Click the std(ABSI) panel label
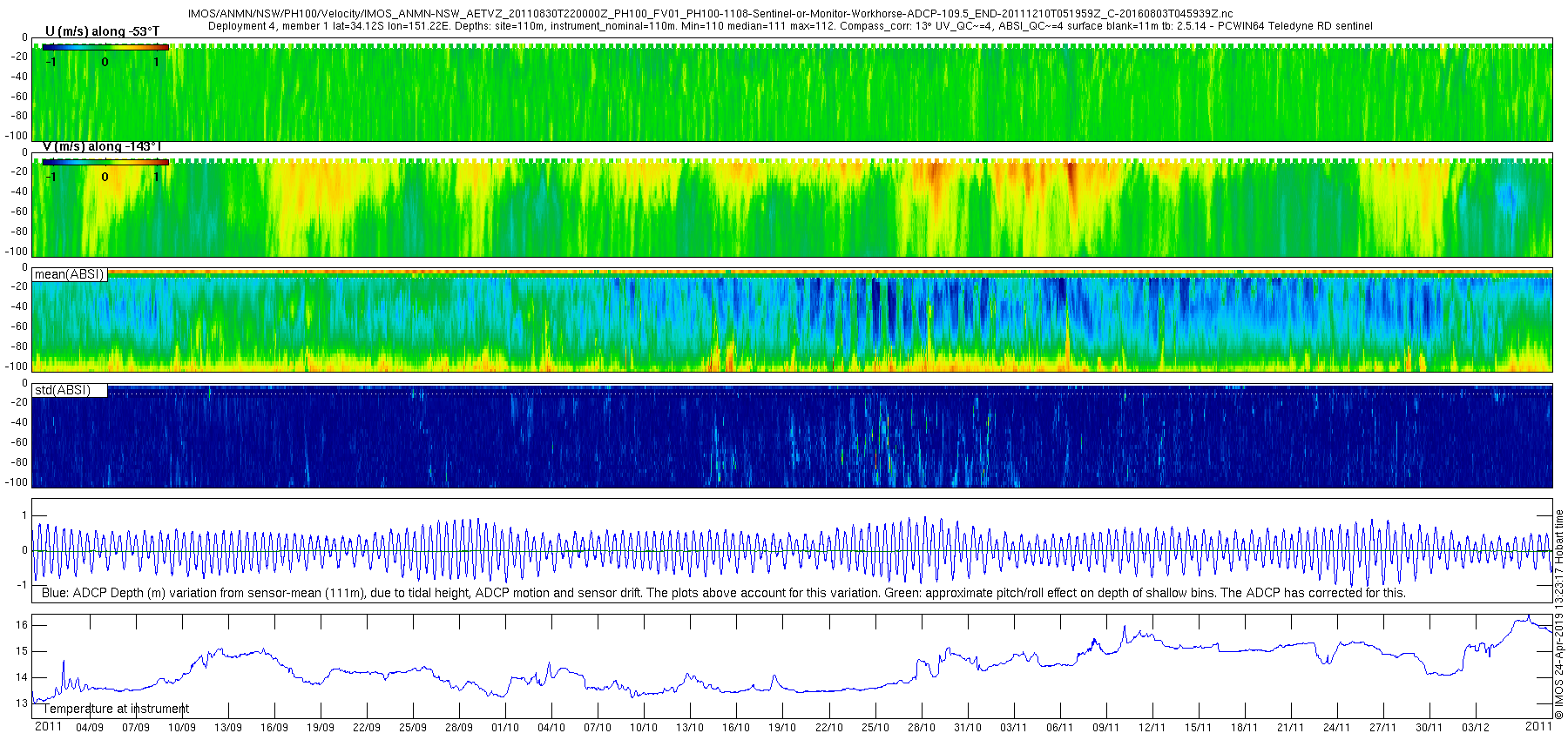The image size is (1568, 740). pyautogui.click(x=63, y=390)
